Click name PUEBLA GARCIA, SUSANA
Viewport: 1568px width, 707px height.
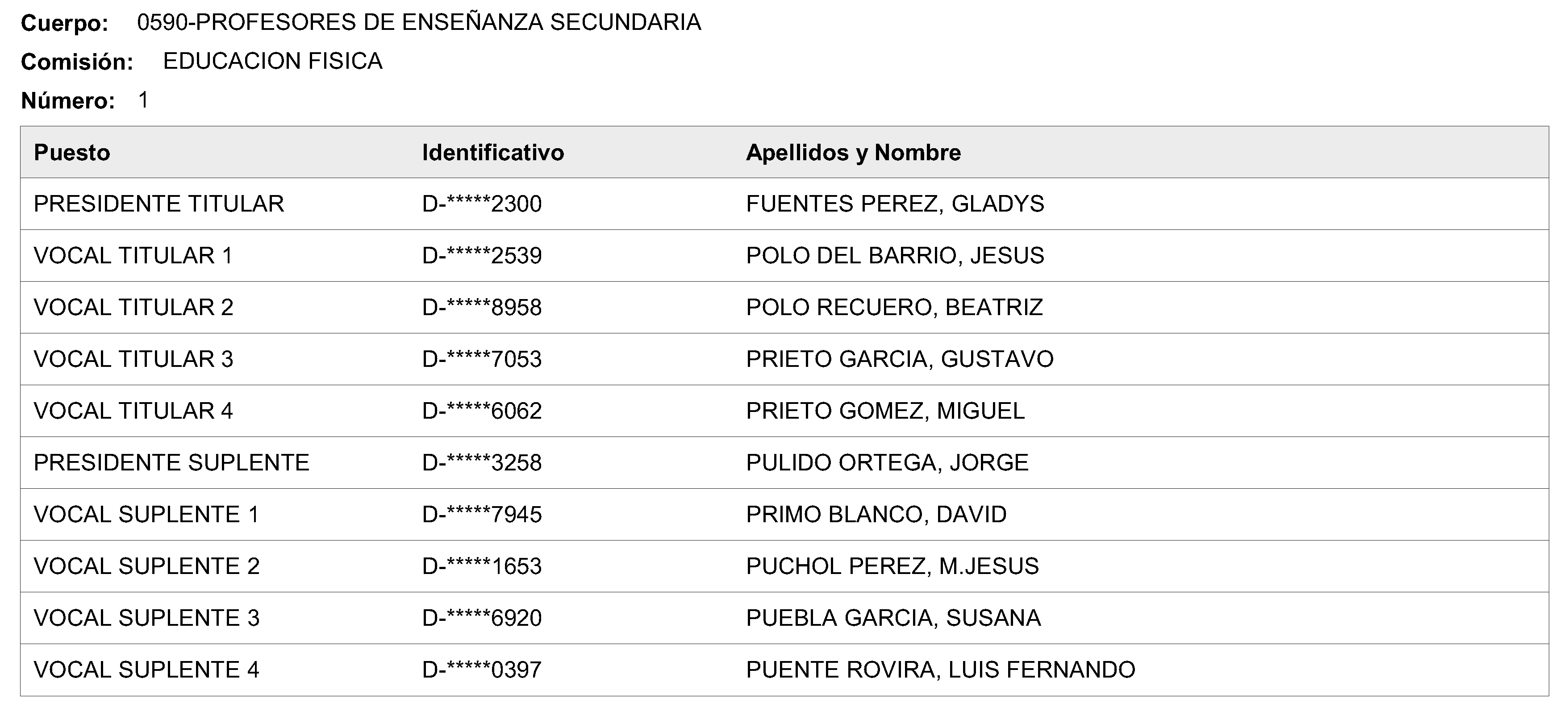(x=892, y=618)
